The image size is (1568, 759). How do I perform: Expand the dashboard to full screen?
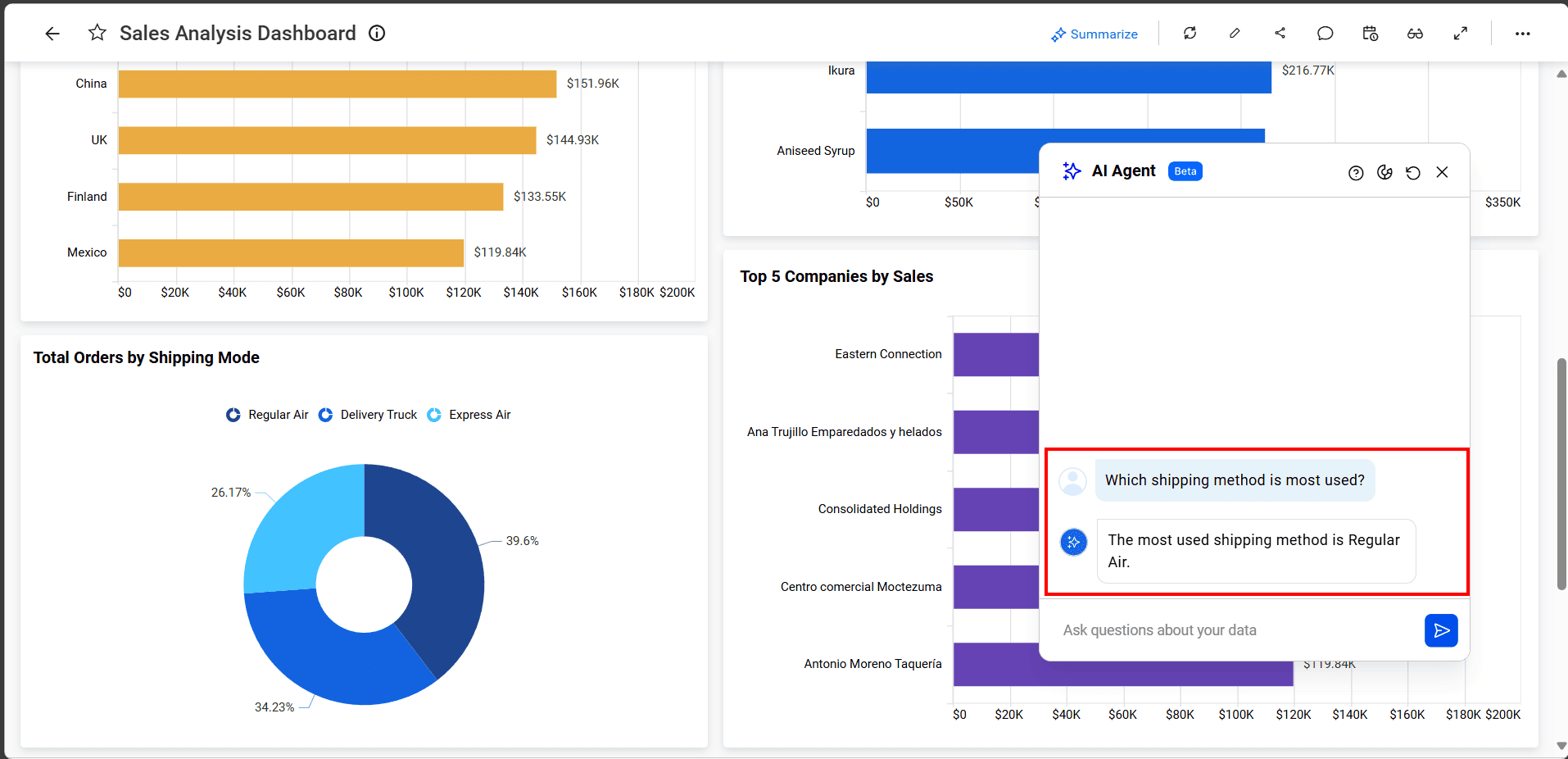click(1460, 34)
